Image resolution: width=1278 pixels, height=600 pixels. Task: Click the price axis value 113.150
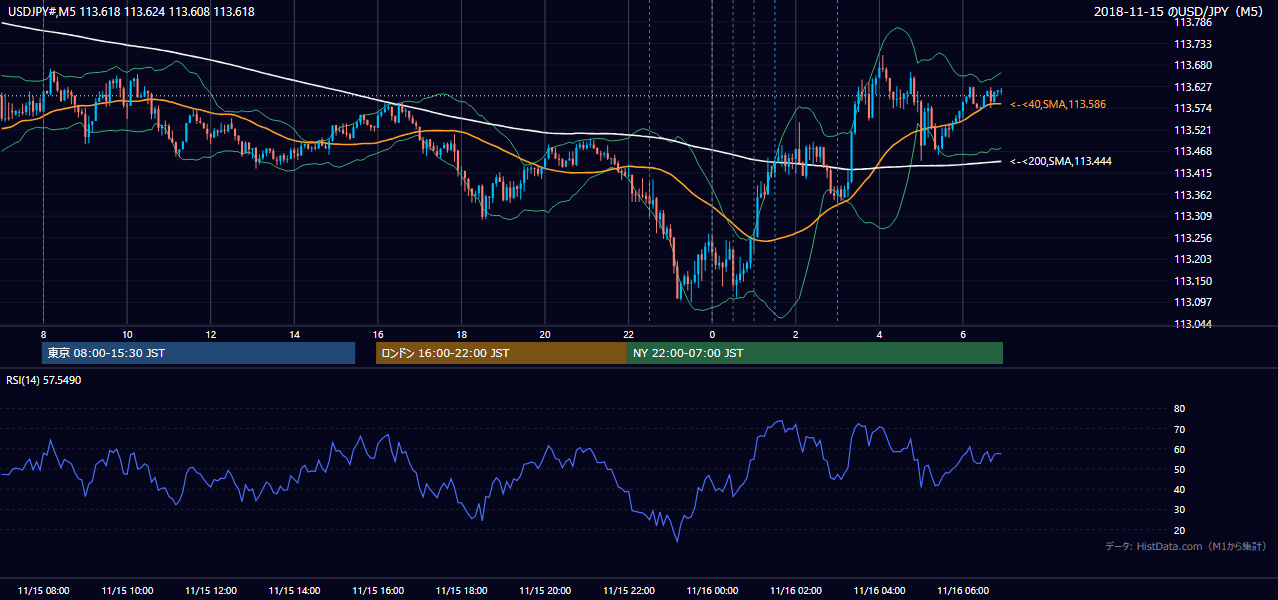1192,281
